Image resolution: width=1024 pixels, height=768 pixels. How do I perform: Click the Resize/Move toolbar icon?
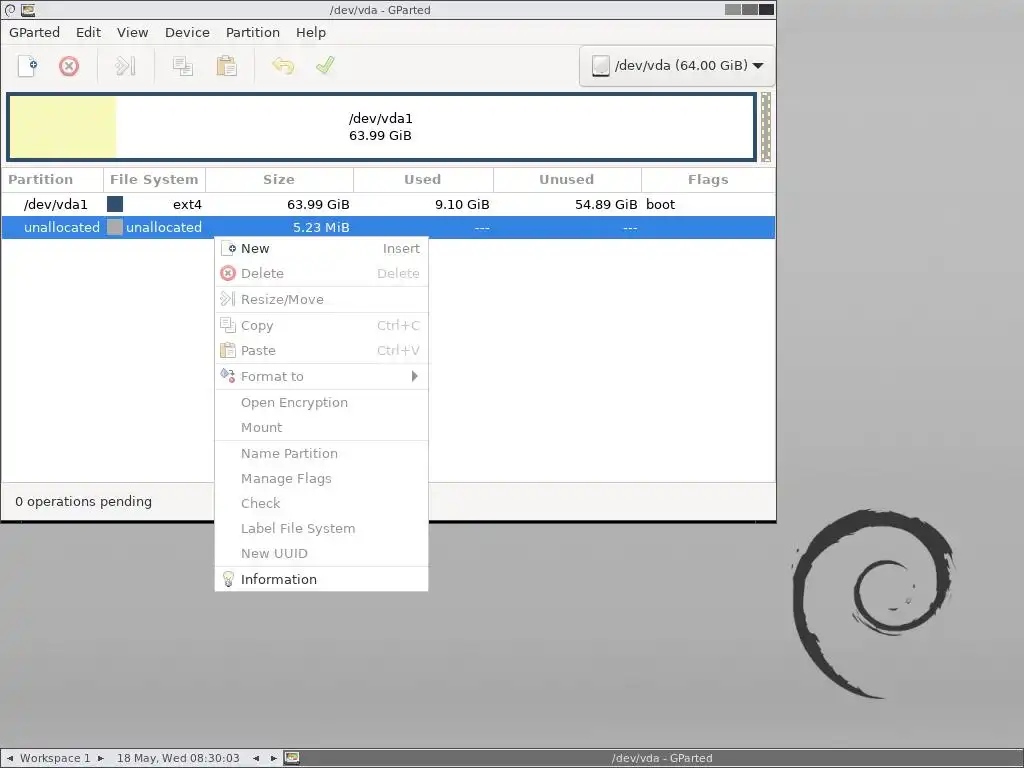125,66
